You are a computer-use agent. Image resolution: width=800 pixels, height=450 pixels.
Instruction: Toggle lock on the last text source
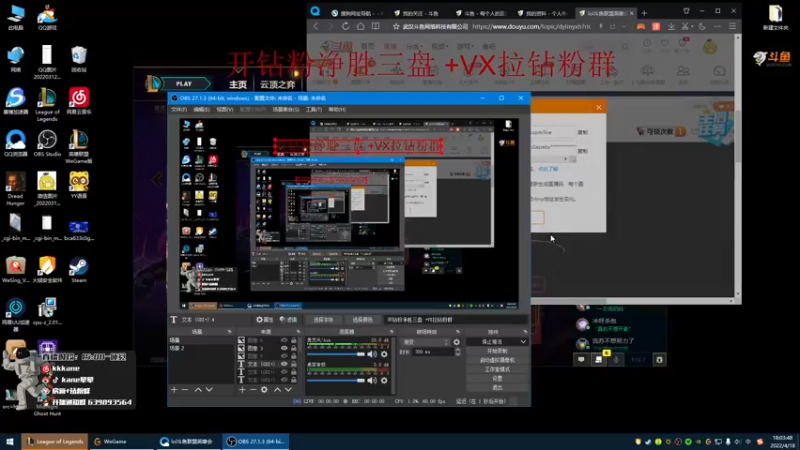pos(293,380)
